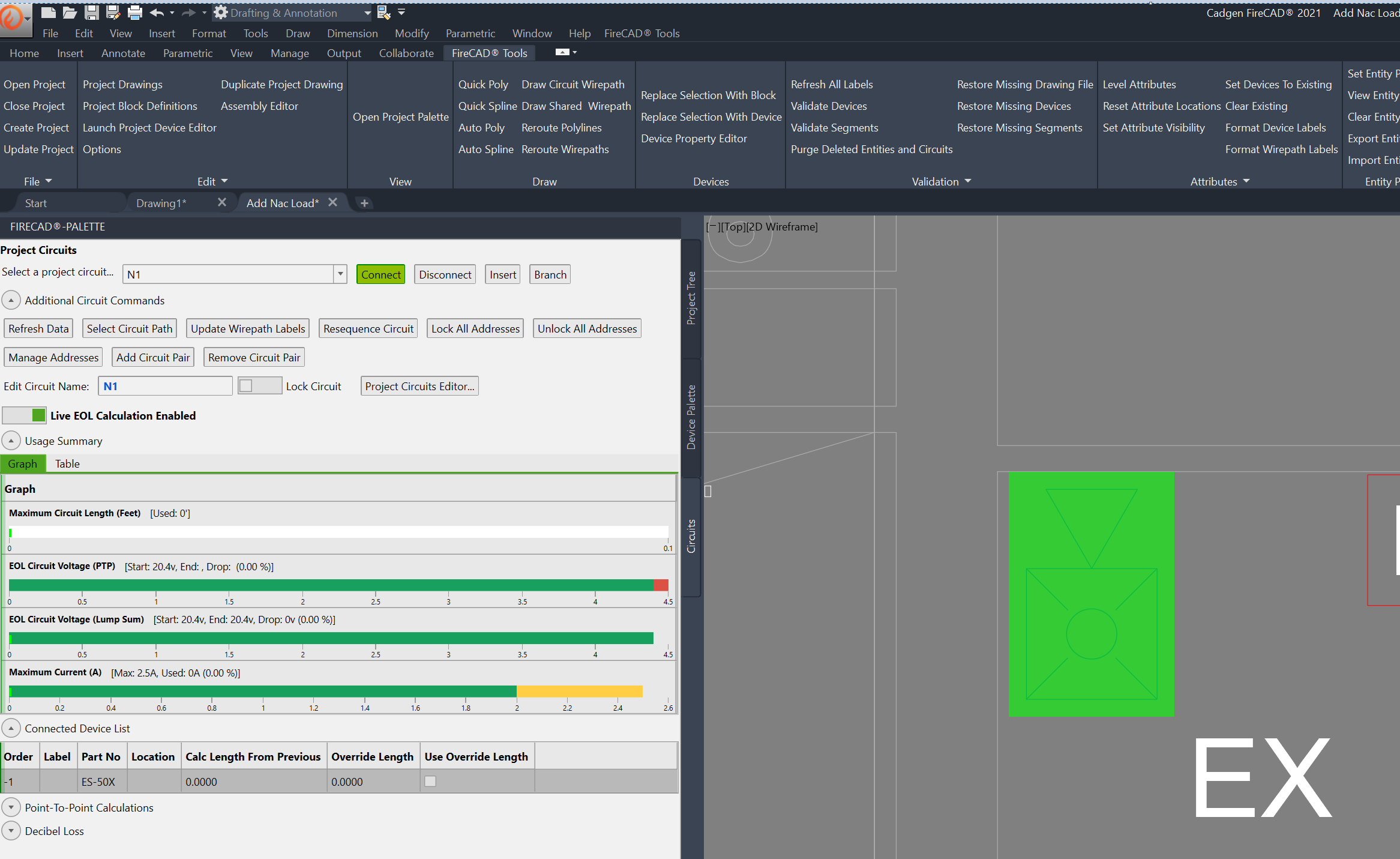1400x859 pixels.
Task: Click the properties sheet icon in quick access toolbar
Action: tap(383, 12)
